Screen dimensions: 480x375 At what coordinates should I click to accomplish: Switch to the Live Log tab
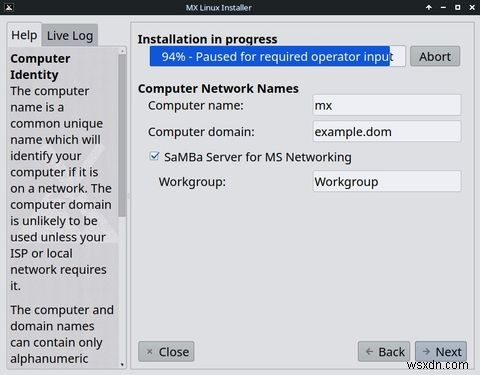pyautogui.click(x=70, y=35)
